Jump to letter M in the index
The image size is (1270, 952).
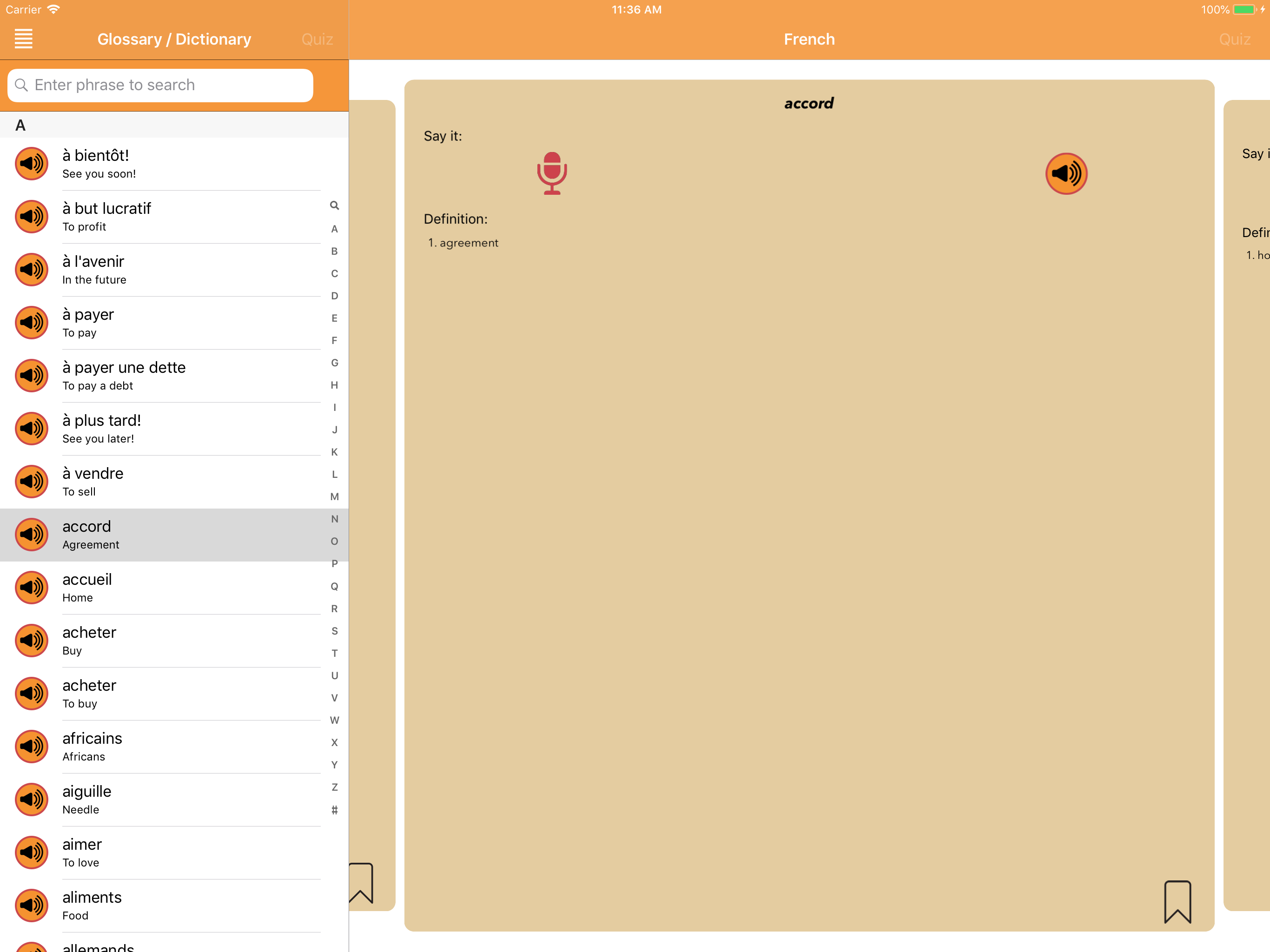(334, 496)
